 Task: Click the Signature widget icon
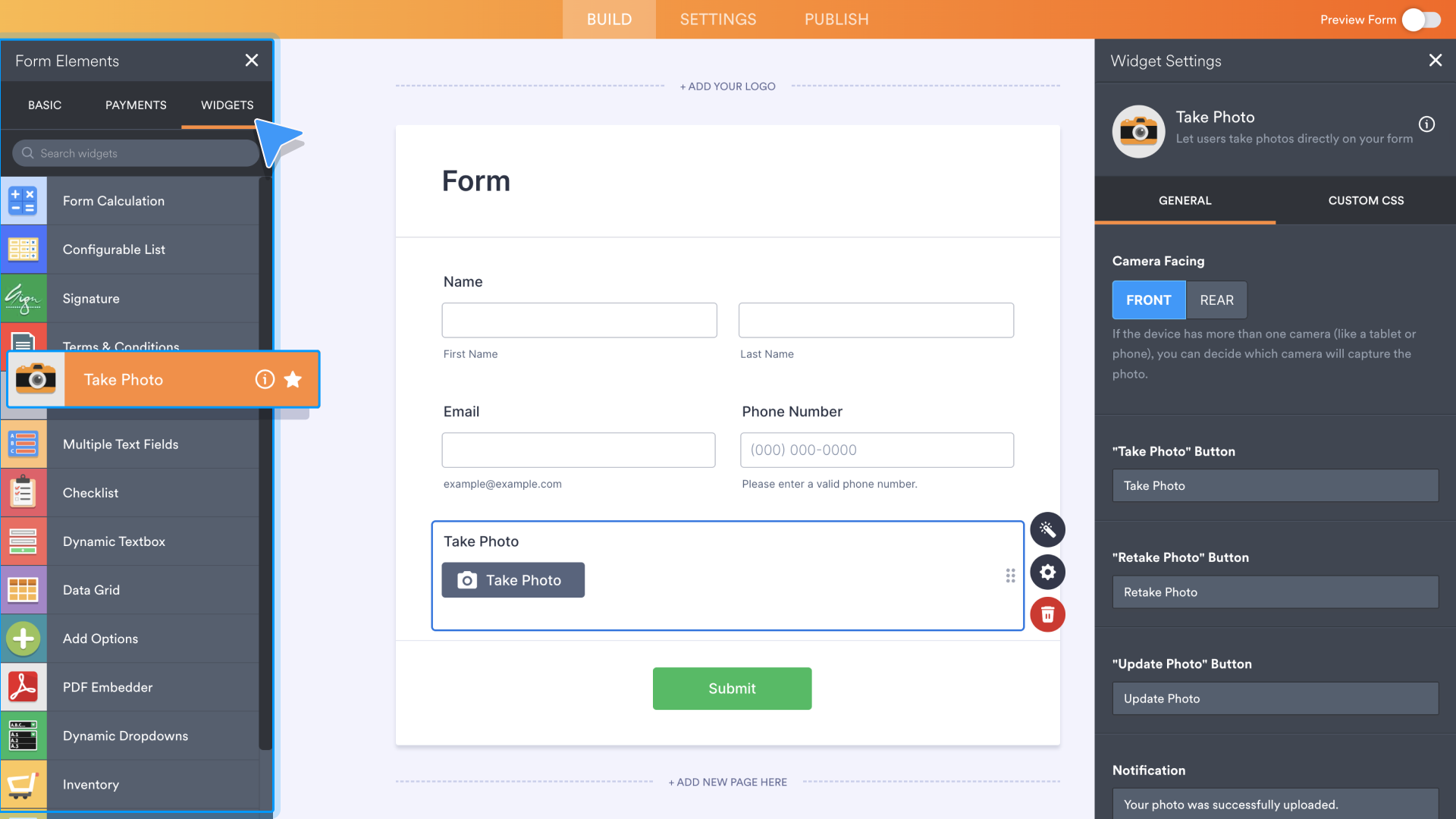24,298
